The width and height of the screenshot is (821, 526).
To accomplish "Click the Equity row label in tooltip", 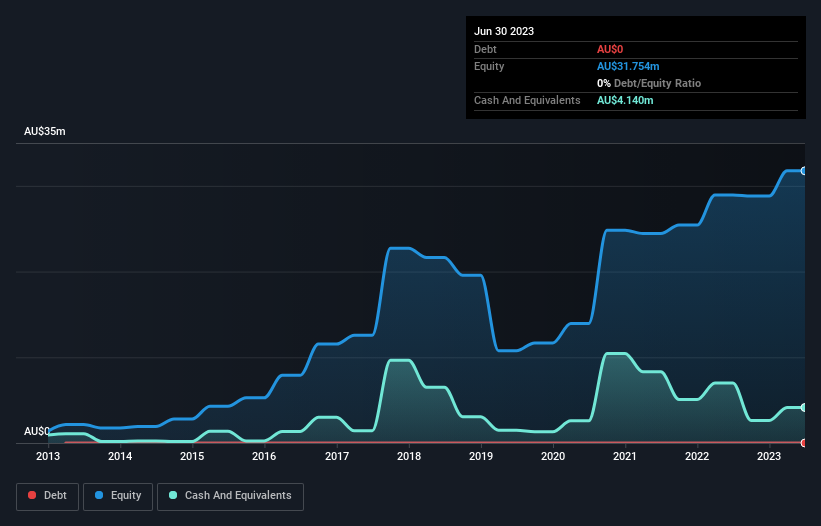I will pos(489,66).
